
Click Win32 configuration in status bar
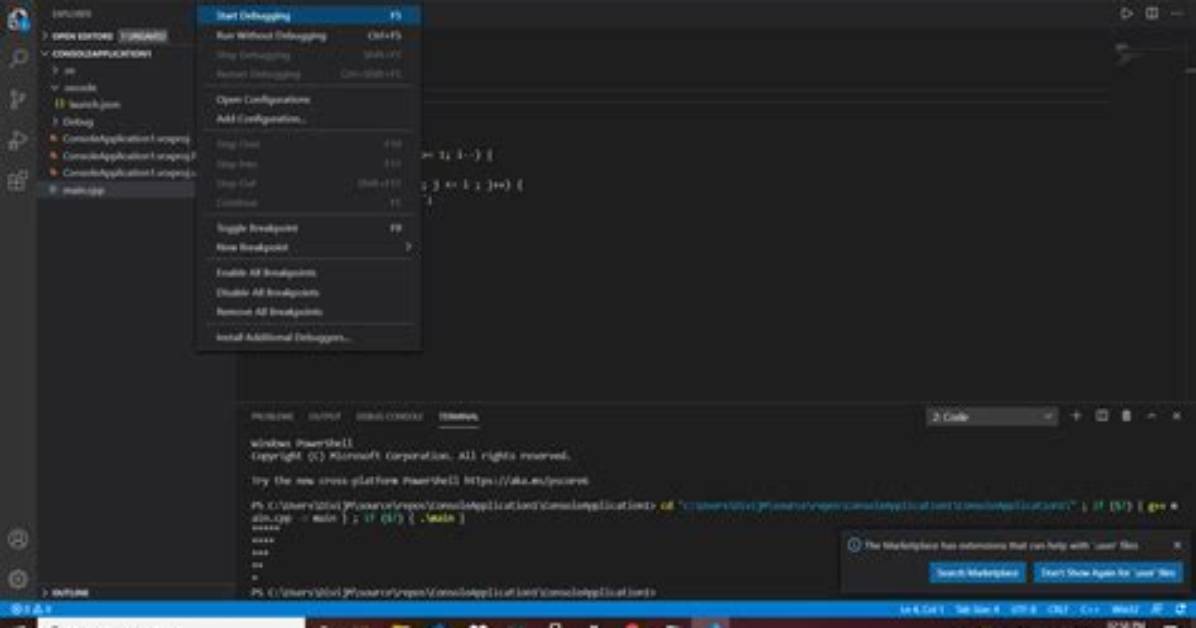click(x=1125, y=609)
